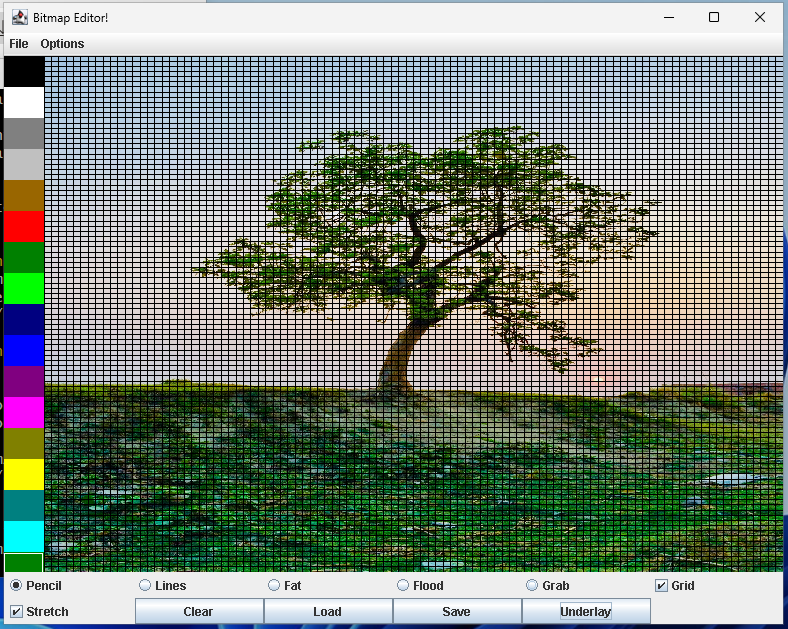
Task: Pick the black color swatch
Action: point(24,71)
